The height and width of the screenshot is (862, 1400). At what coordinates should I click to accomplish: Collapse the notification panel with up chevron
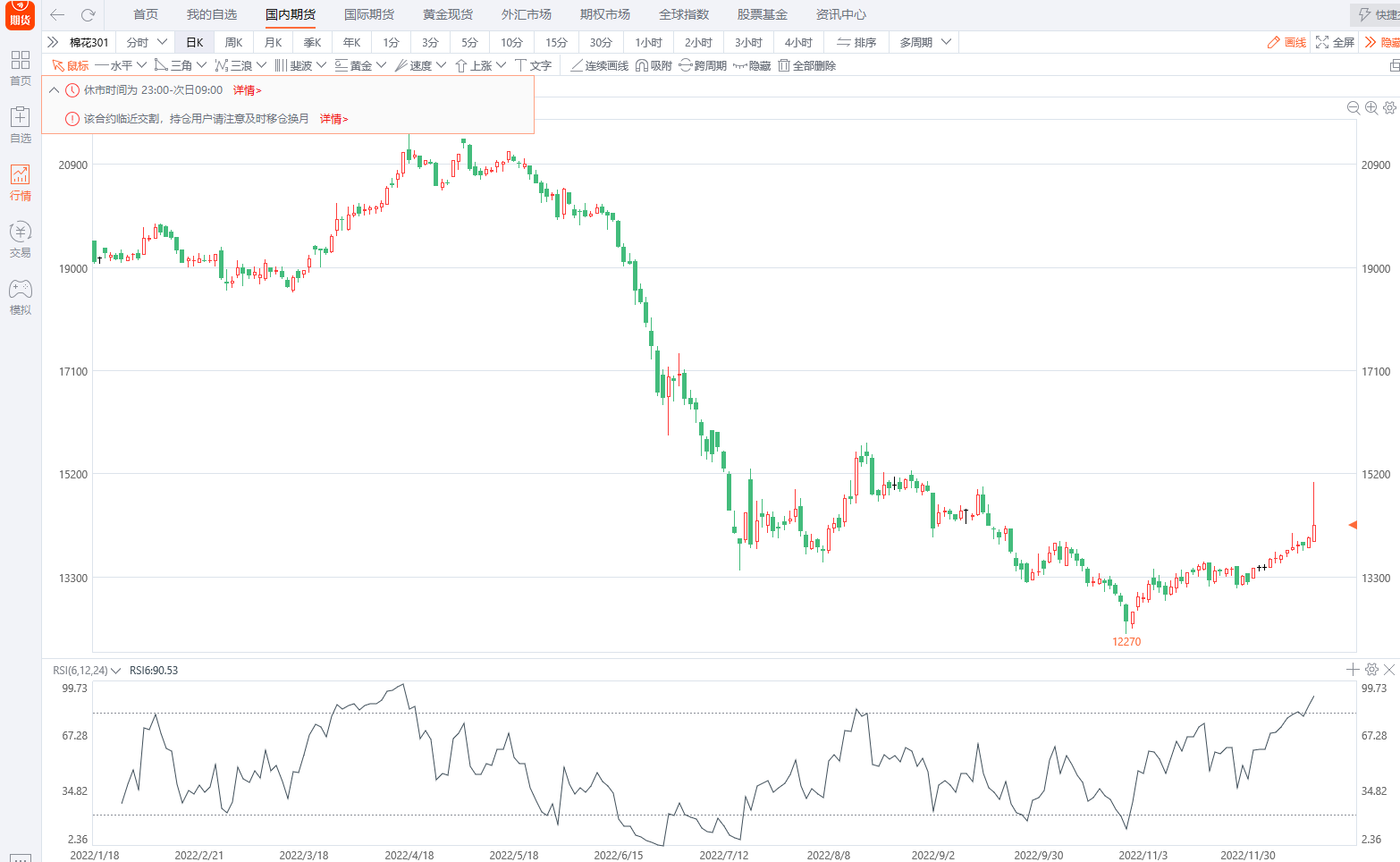[x=54, y=89]
